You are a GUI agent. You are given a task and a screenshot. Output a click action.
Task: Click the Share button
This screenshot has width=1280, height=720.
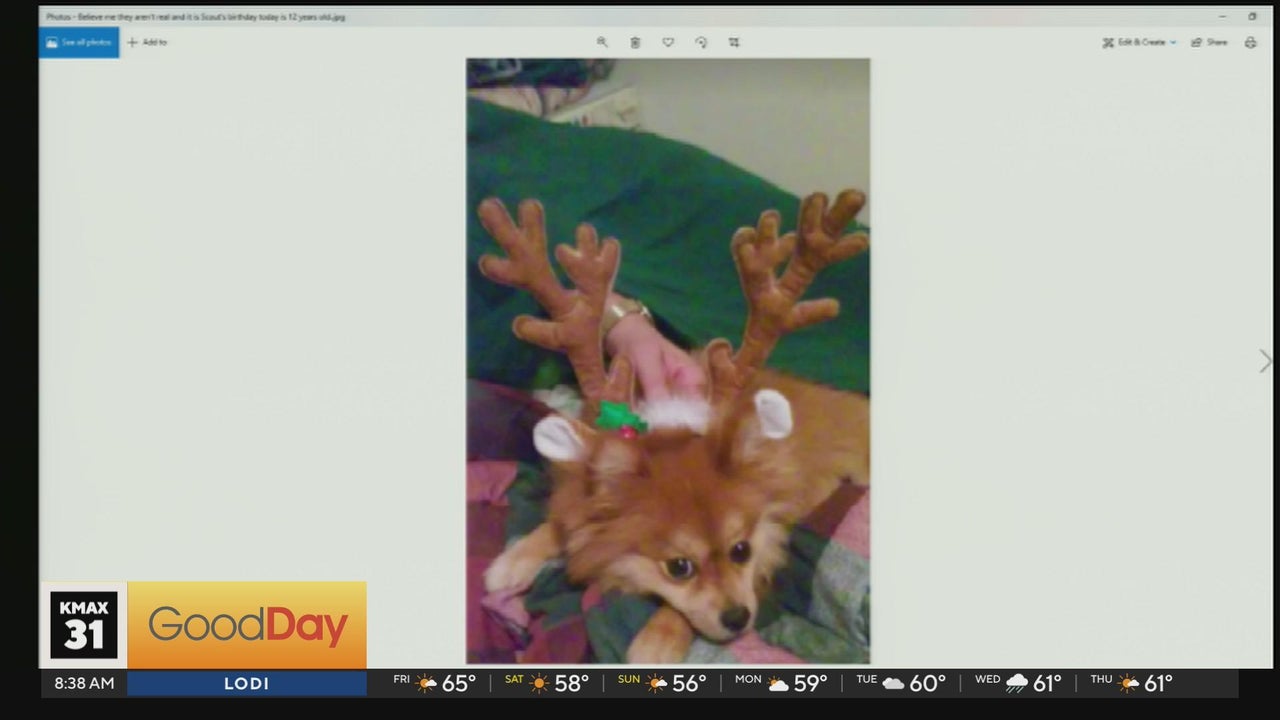[1209, 42]
